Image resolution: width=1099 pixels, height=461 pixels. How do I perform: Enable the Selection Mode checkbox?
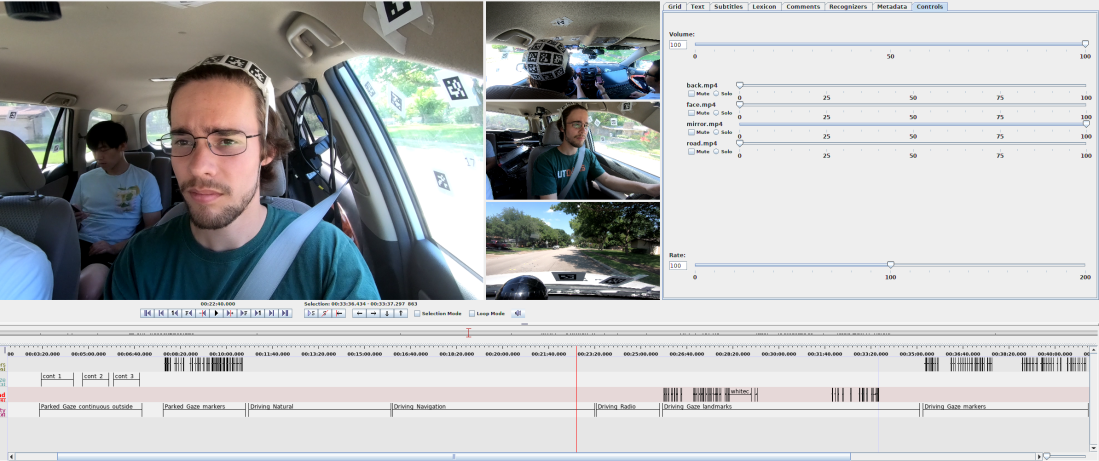(418, 313)
